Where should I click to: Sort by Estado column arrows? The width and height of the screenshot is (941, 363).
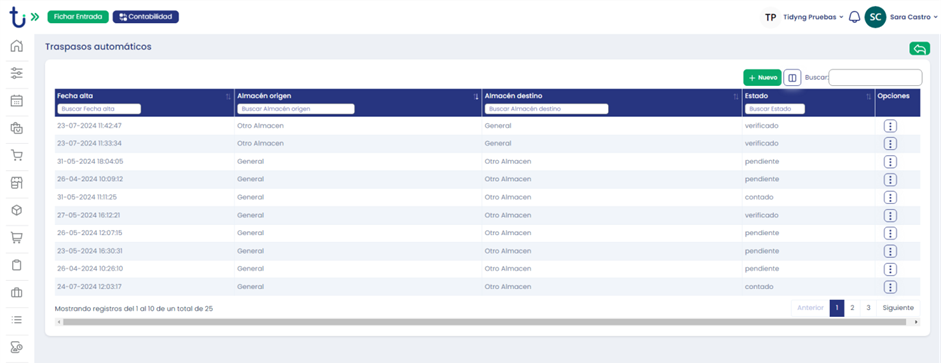tap(868, 97)
